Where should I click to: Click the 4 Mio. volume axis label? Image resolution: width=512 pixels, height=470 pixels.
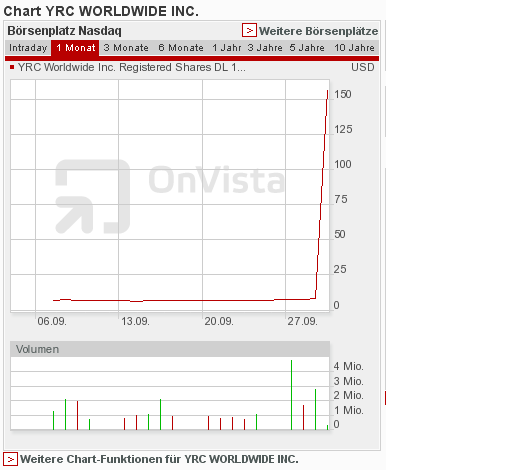pos(348,366)
